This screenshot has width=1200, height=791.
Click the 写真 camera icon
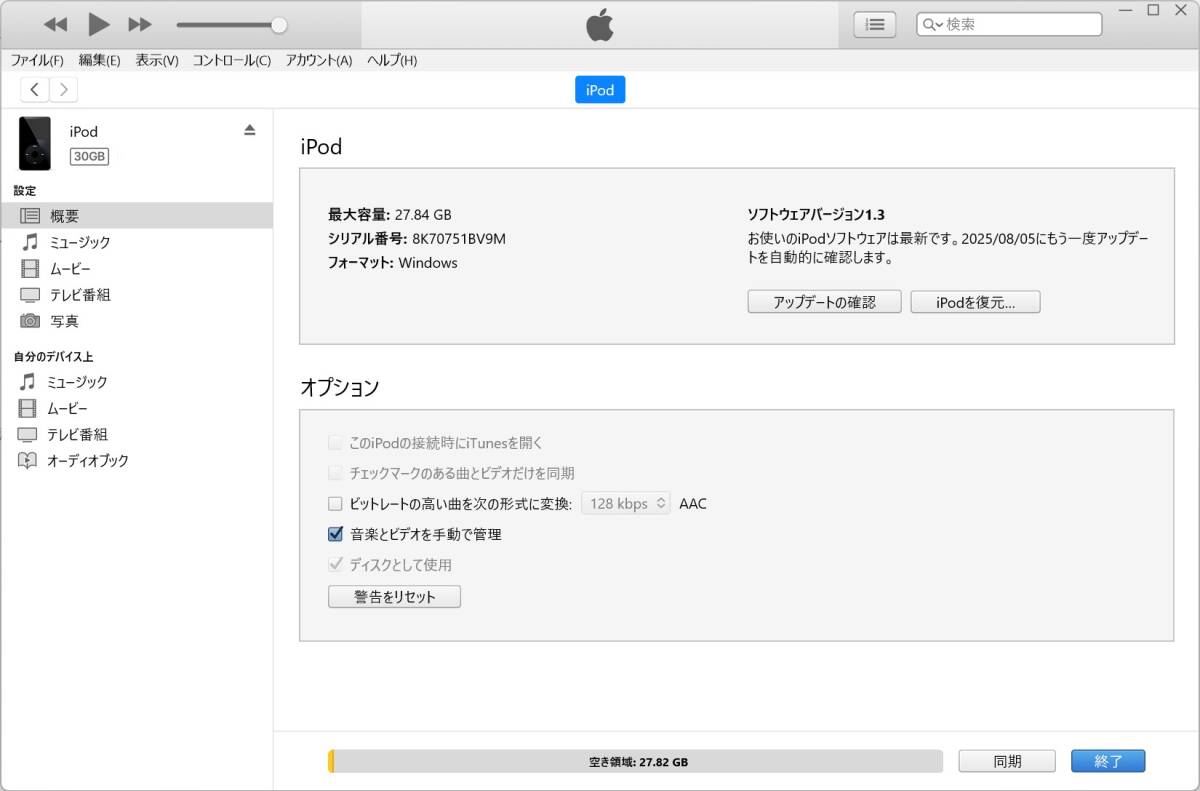click(30, 321)
